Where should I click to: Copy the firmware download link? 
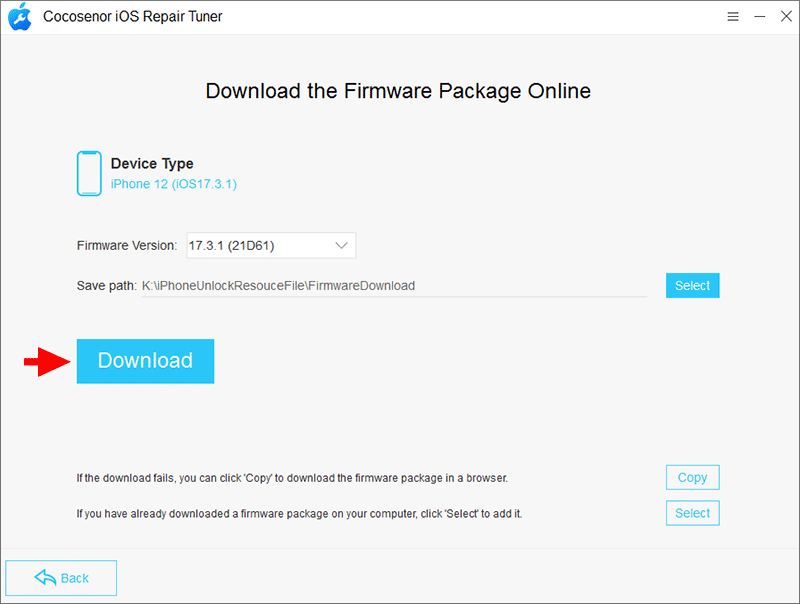point(692,477)
